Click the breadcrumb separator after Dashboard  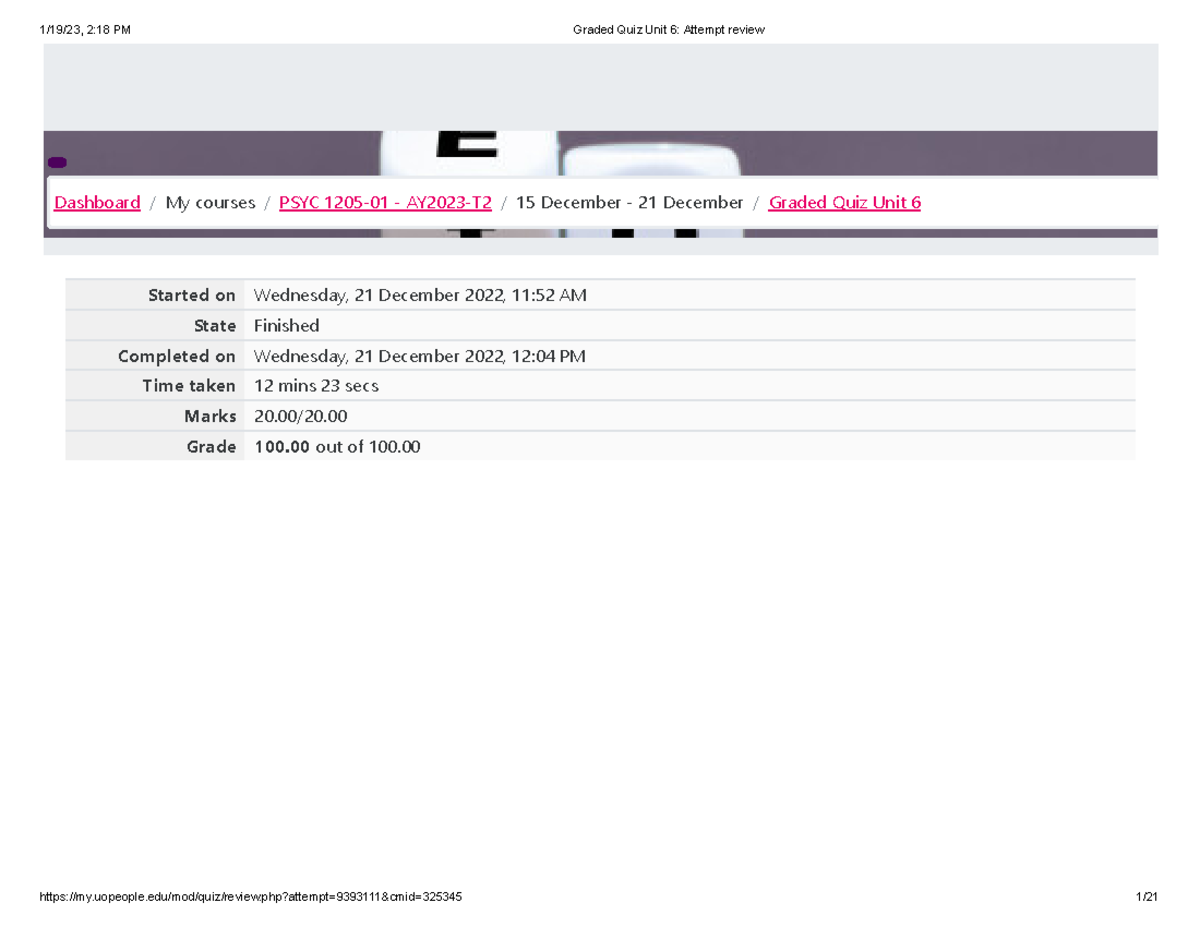coord(151,202)
